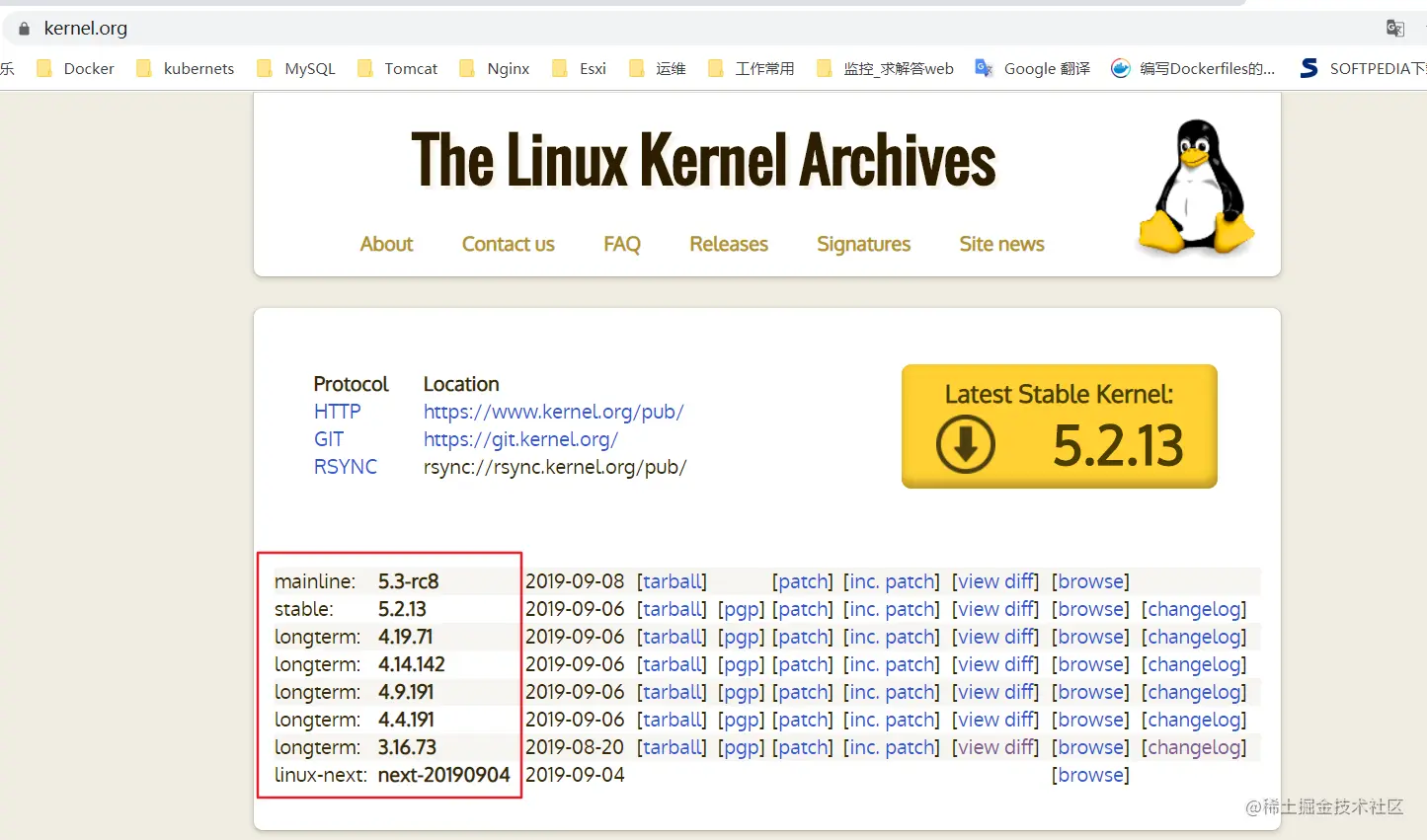This screenshot has height=840, width=1427.
Task: Open the 编写Dockerfiles bookmark
Action: coord(1193,68)
